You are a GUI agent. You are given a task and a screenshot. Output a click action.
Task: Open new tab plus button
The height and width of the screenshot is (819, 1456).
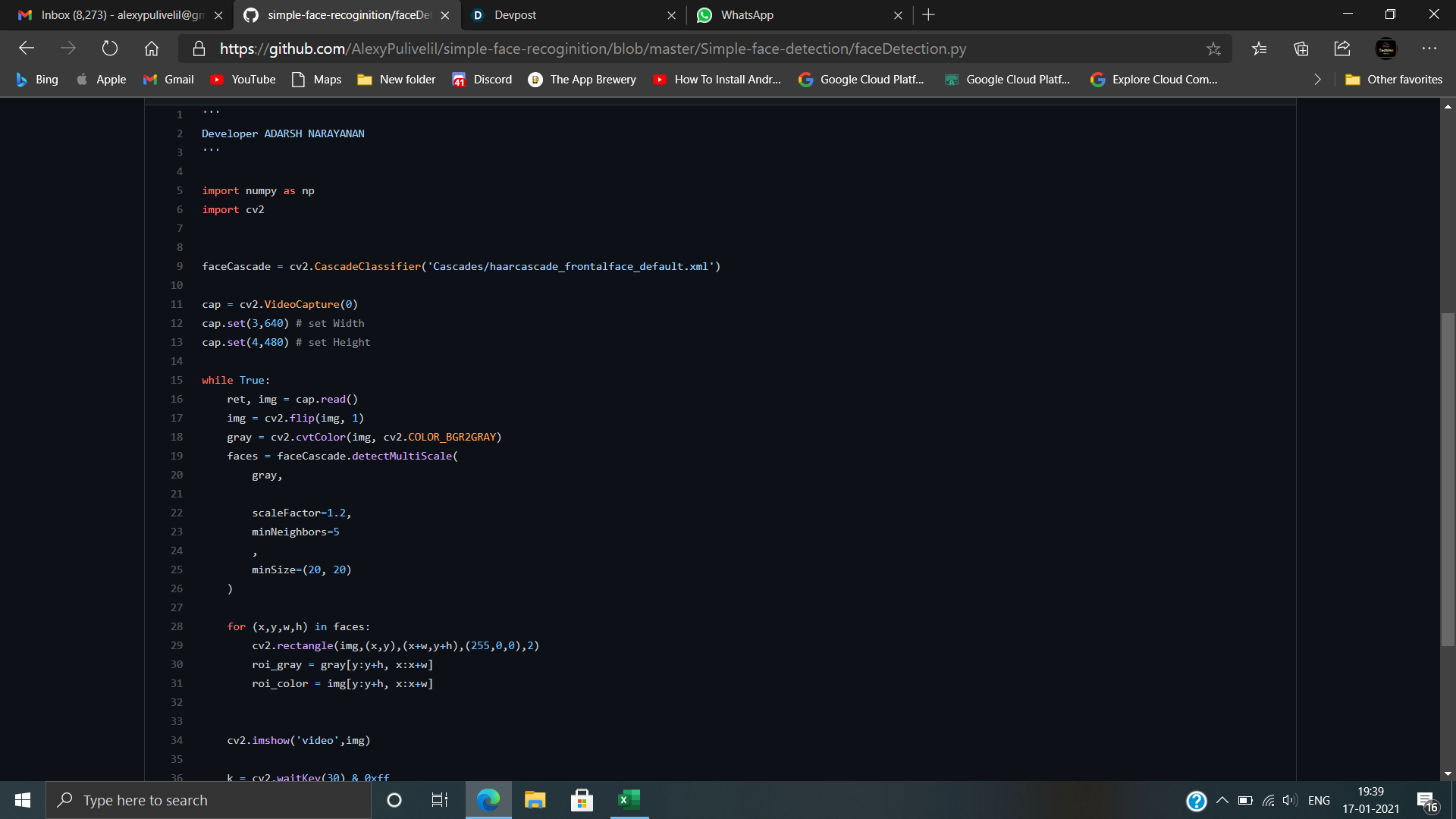[x=928, y=15]
